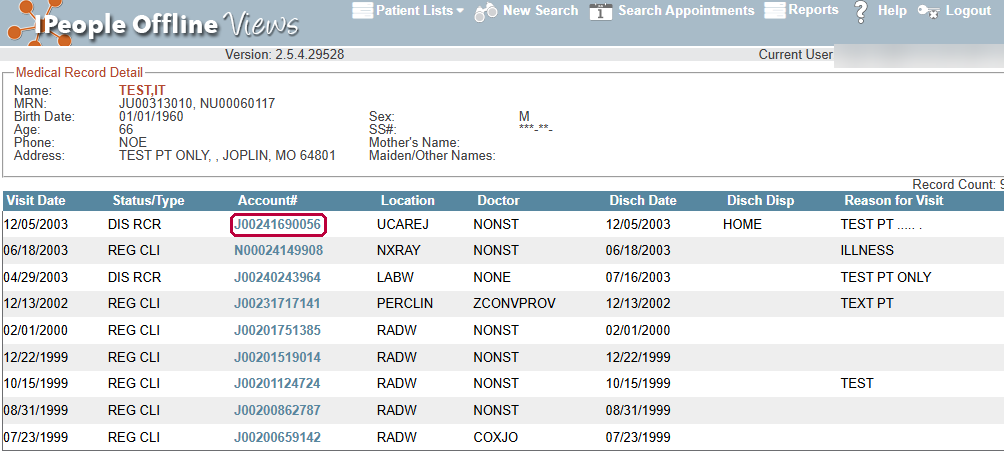Open account J00200659142
This screenshot has width=1004, height=452.
click(277, 437)
